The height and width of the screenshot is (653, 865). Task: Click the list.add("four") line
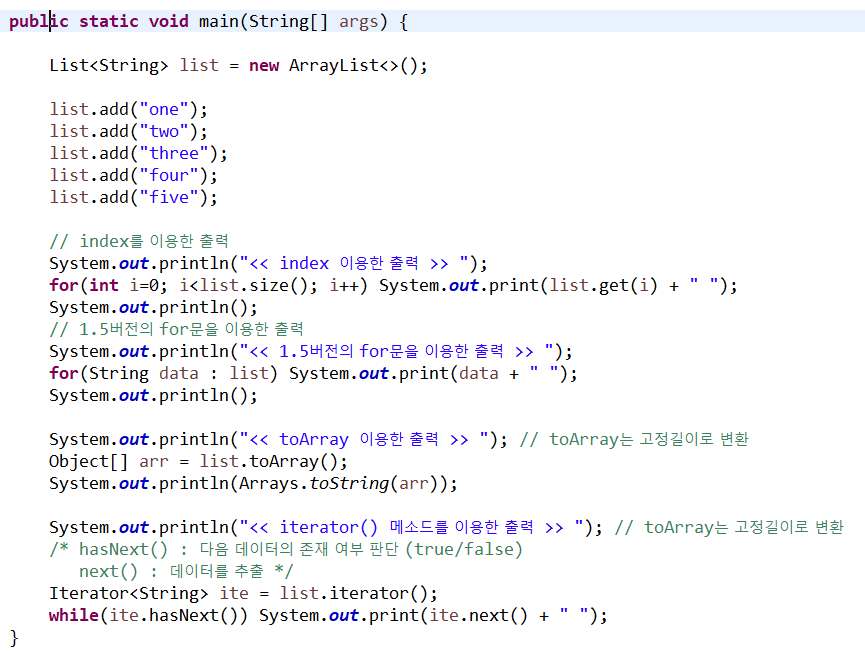pyautogui.click(x=134, y=175)
